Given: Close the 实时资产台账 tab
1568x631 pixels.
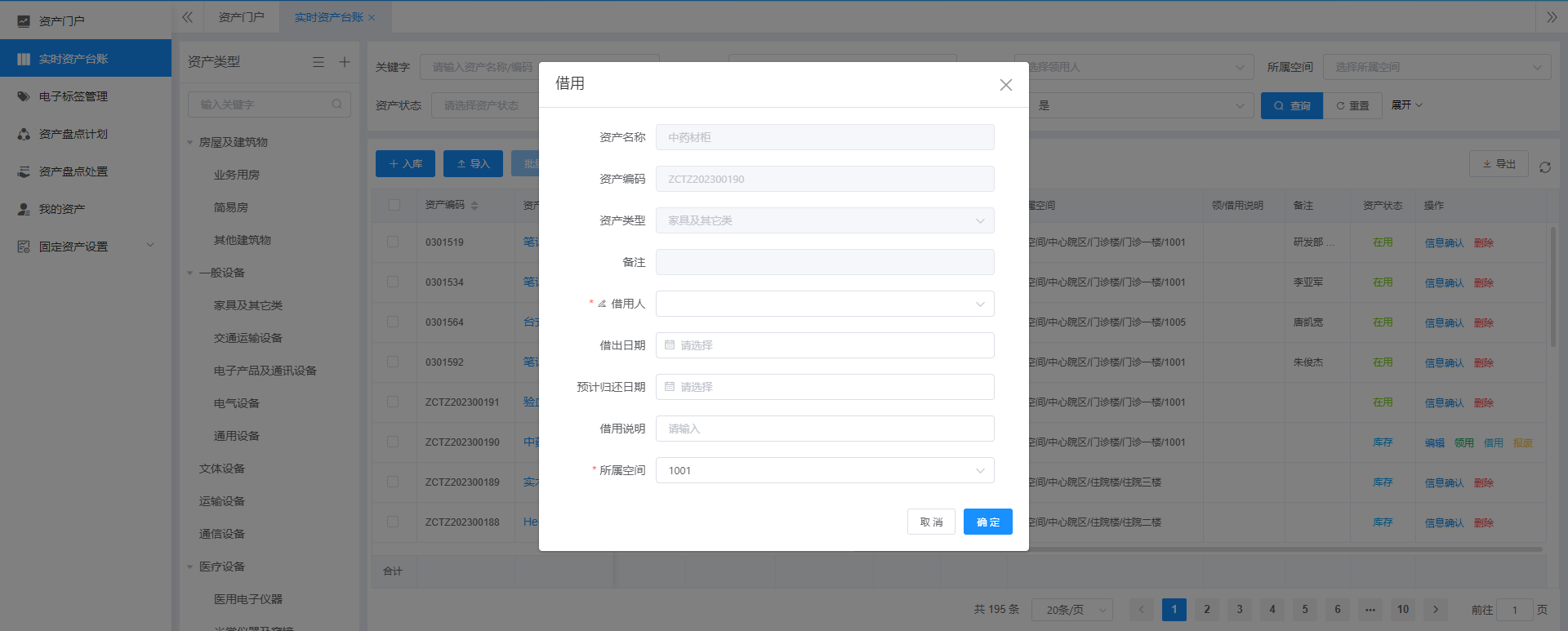Looking at the screenshot, I should [x=372, y=17].
